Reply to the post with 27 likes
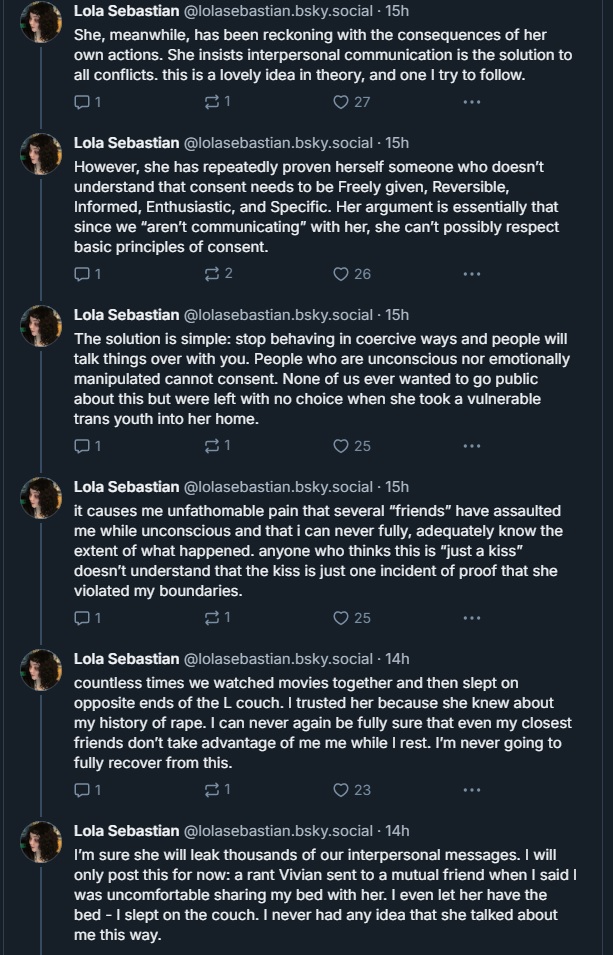613x955 pixels. click(x=82, y=101)
